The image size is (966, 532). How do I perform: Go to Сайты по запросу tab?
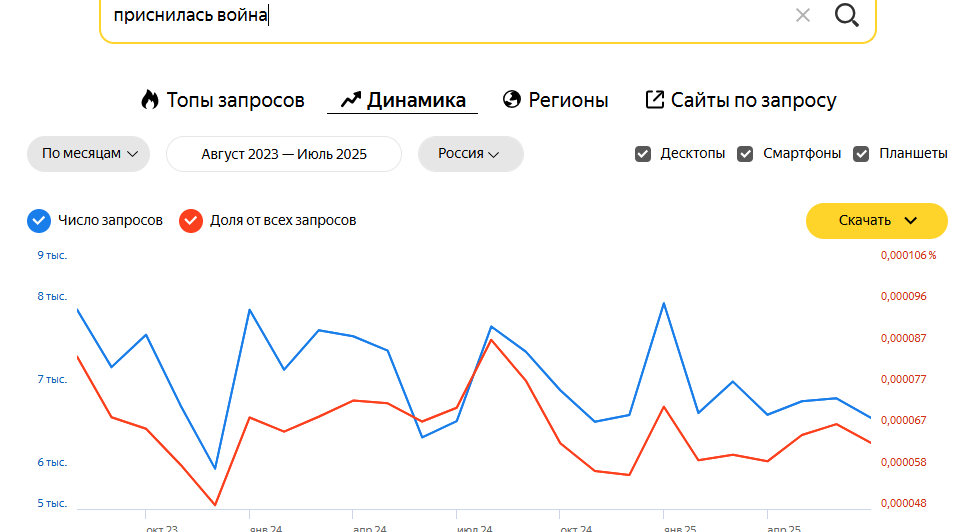click(753, 100)
